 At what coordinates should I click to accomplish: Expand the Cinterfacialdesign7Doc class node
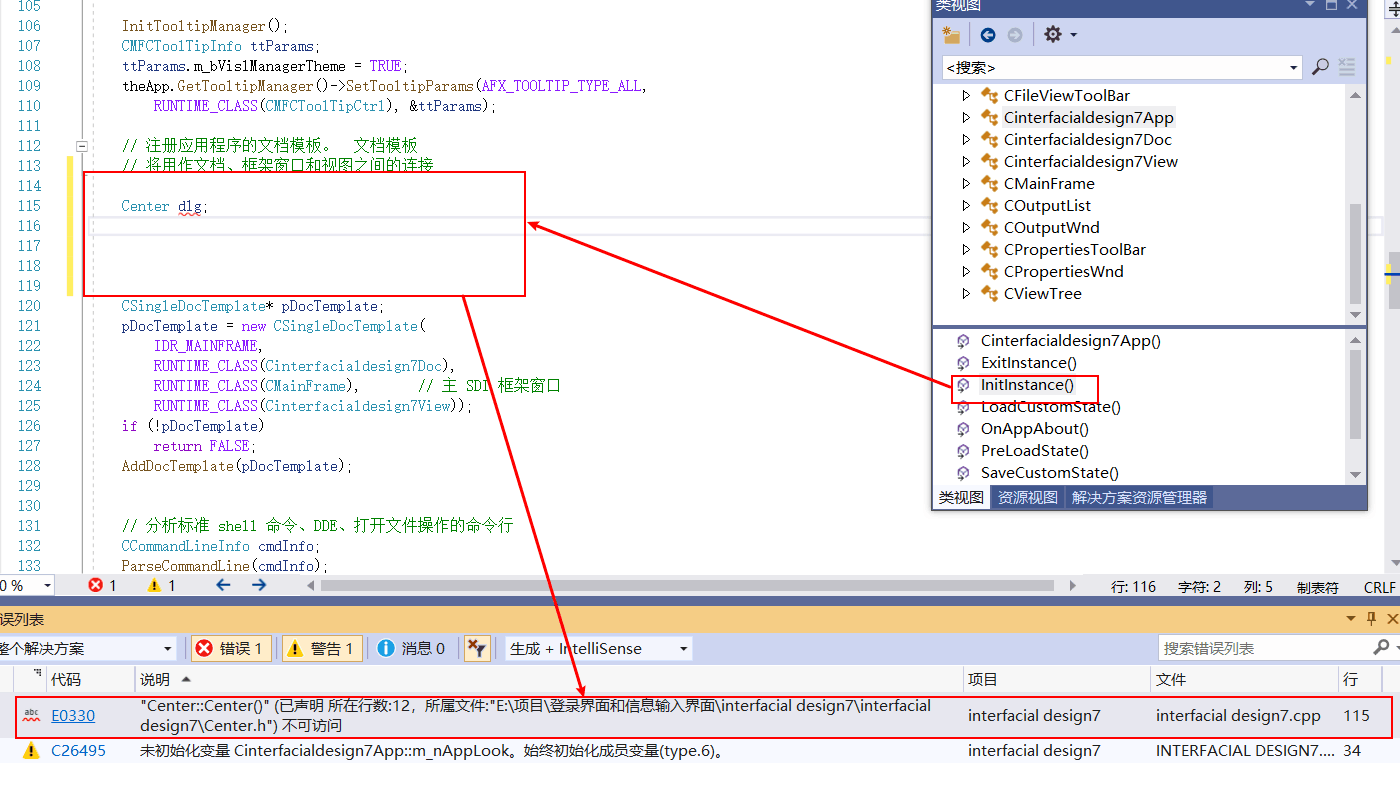click(966, 140)
